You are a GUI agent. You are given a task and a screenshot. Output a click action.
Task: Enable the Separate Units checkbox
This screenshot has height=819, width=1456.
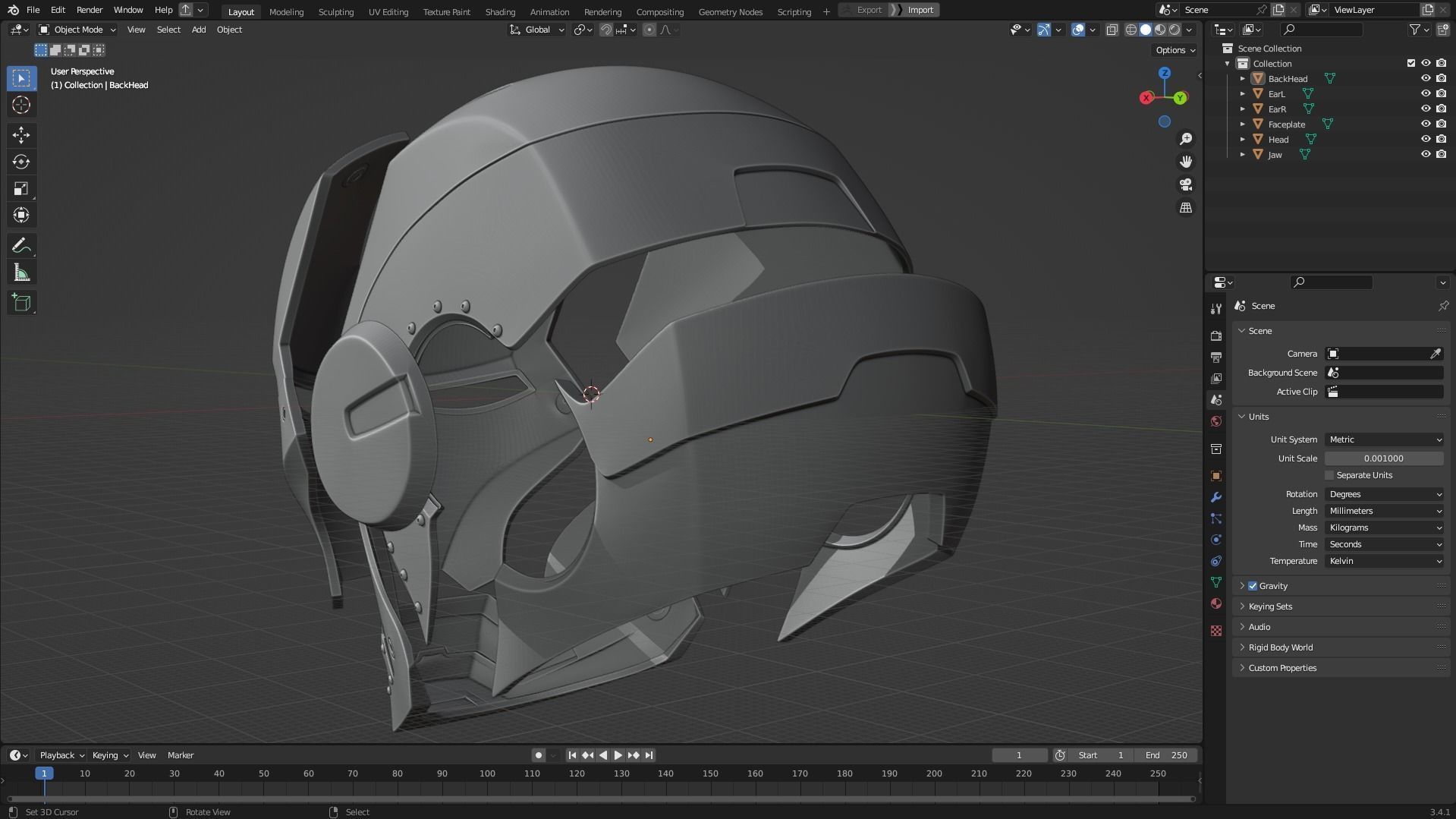point(1329,475)
